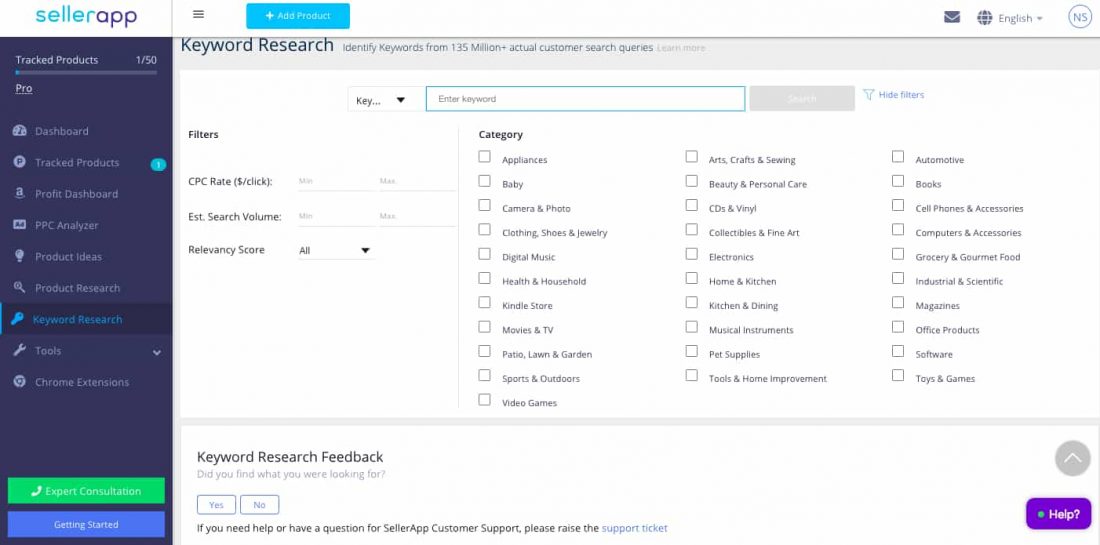Click the Chrome Extensions icon
Image resolution: width=1100 pixels, height=545 pixels.
click(20, 382)
